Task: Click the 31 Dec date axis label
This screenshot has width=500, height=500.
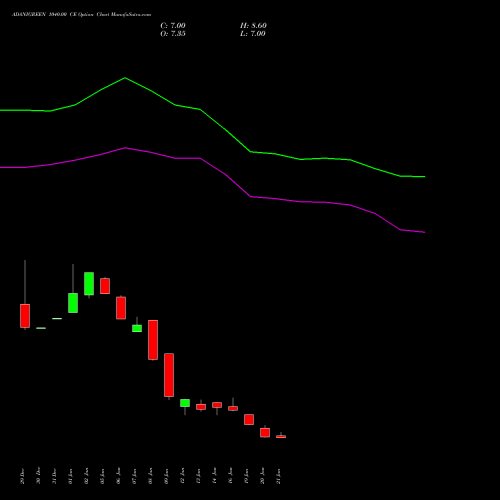Action: point(54,476)
